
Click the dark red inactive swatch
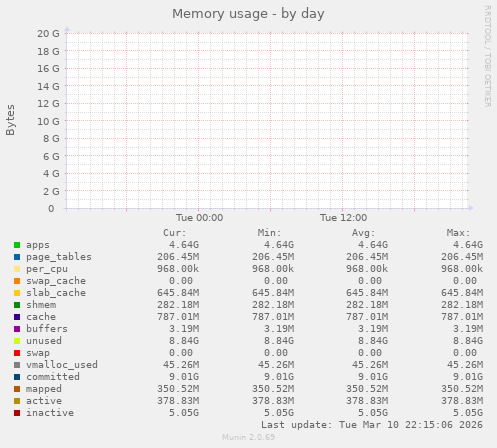pos(17,413)
